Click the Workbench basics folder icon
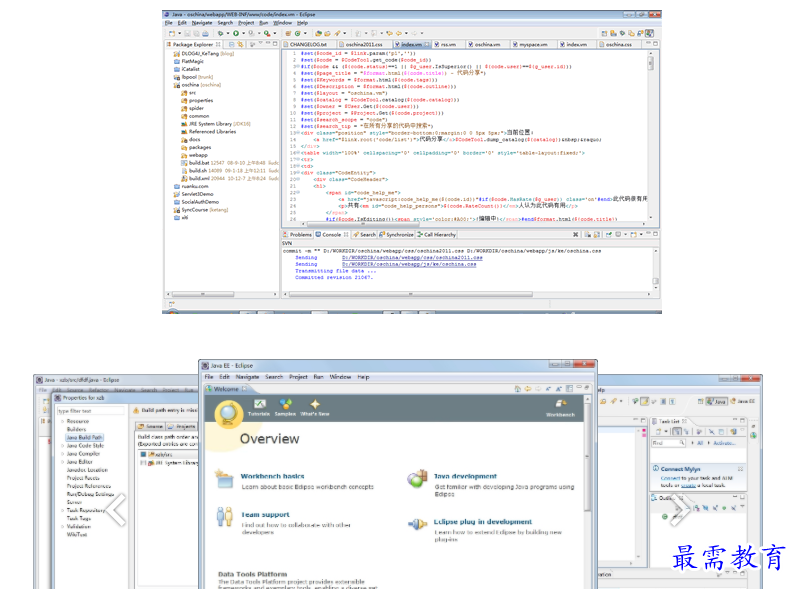This screenshot has height=589, width=794. [x=224, y=479]
